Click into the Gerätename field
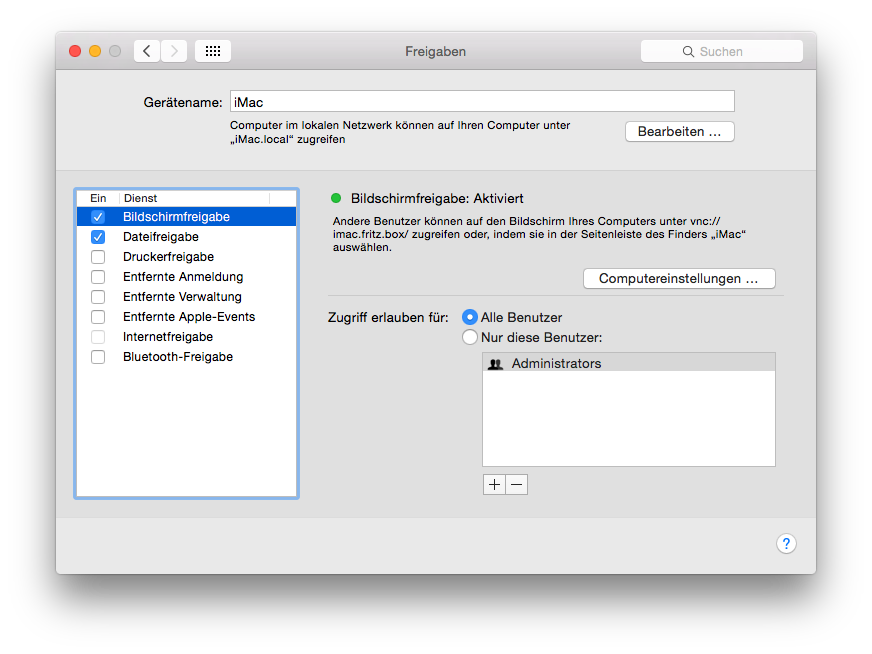Screen dimensions: 872x654 pyautogui.click(x=482, y=102)
